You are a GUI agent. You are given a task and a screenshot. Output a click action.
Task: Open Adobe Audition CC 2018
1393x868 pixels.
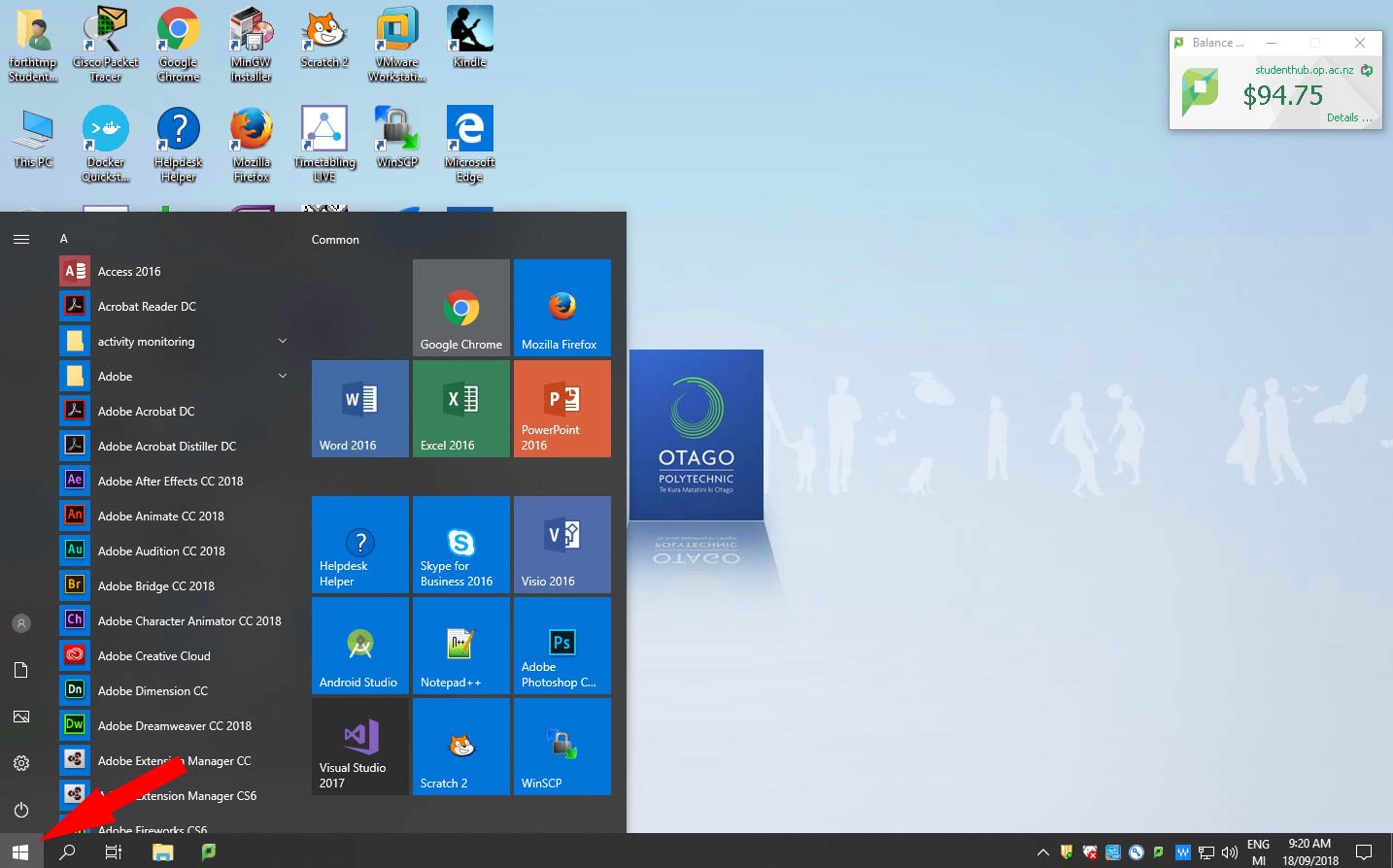pos(175,551)
